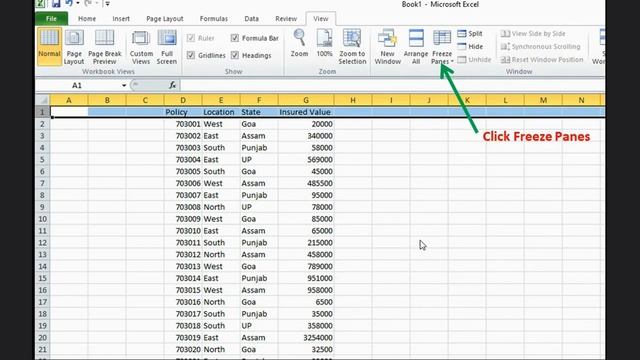640x360 pixels.
Task: Open Customize Quick Access Toolbar dropdown
Action: point(107,4)
